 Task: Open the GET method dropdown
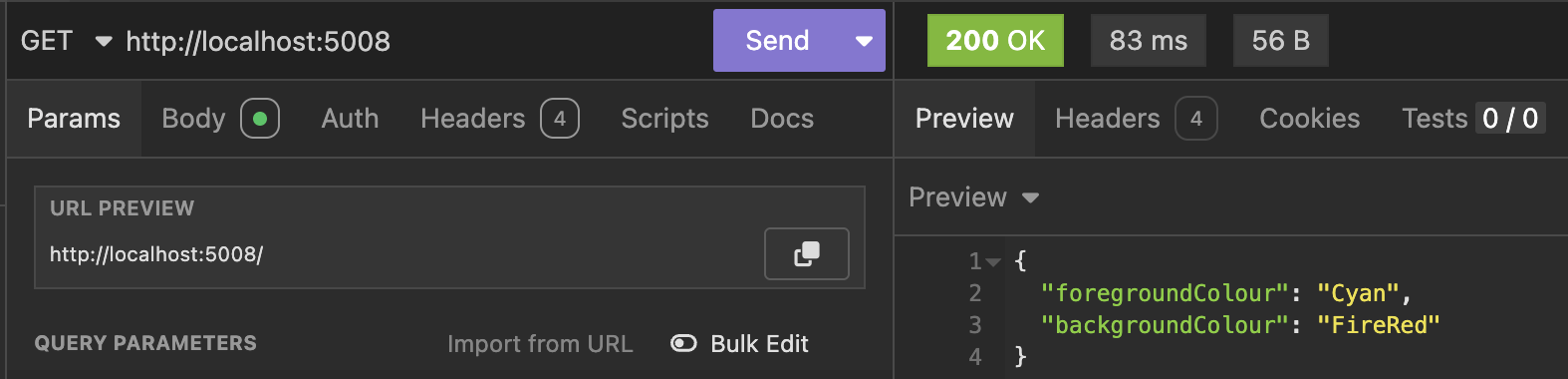pos(66,41)
